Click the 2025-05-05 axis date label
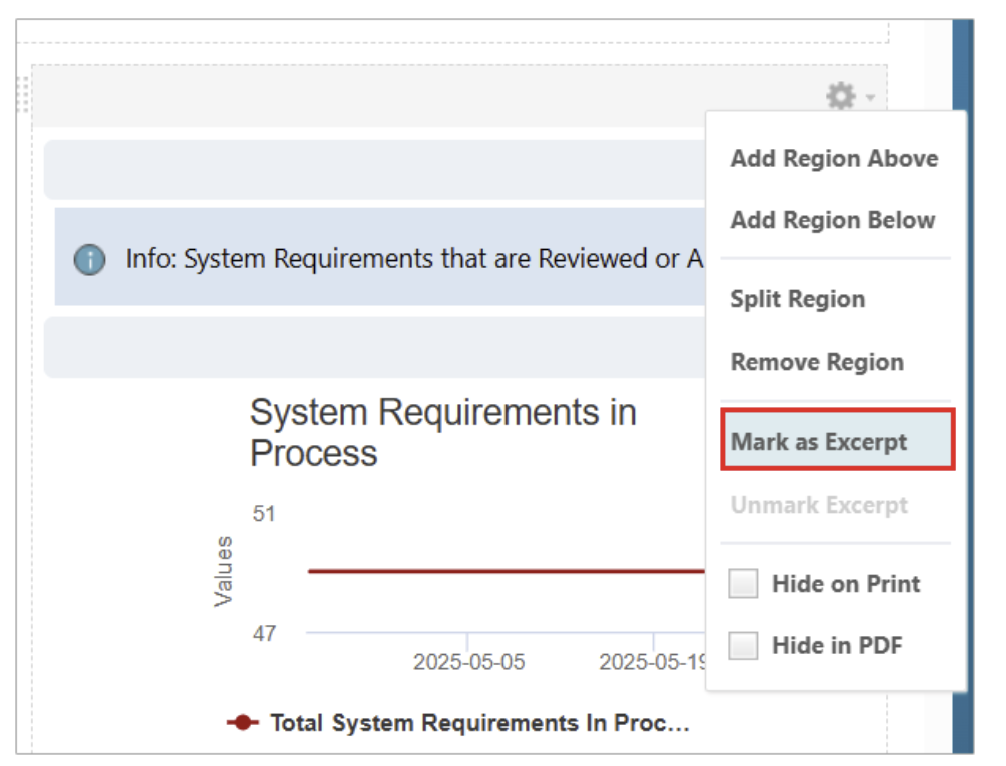This screenshot has height=766, width=1006. click(x=469, y=661)
